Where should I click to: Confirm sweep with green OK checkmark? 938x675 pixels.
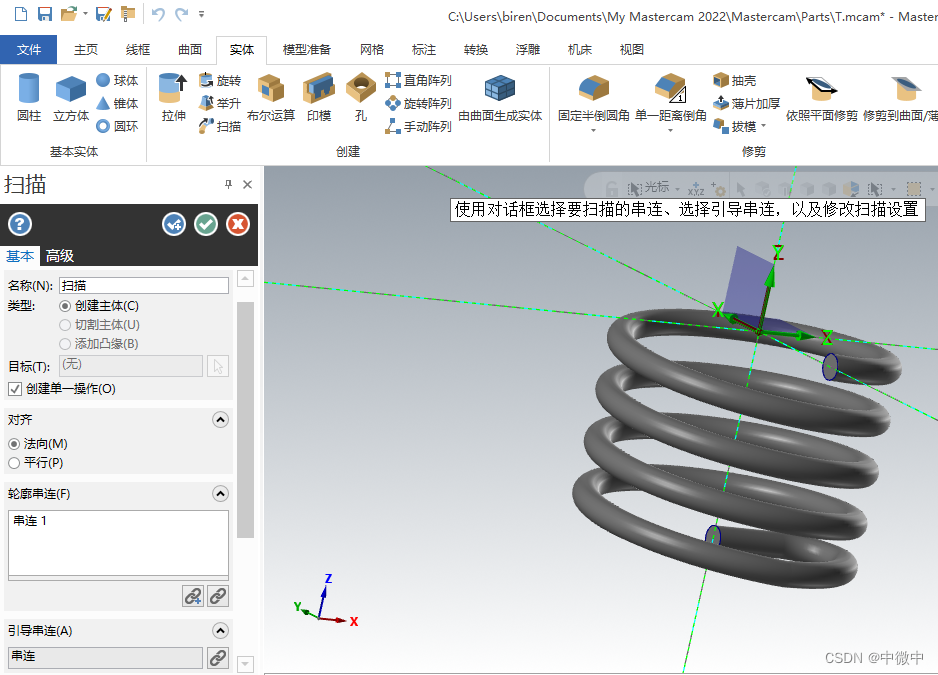coord(206,224)
